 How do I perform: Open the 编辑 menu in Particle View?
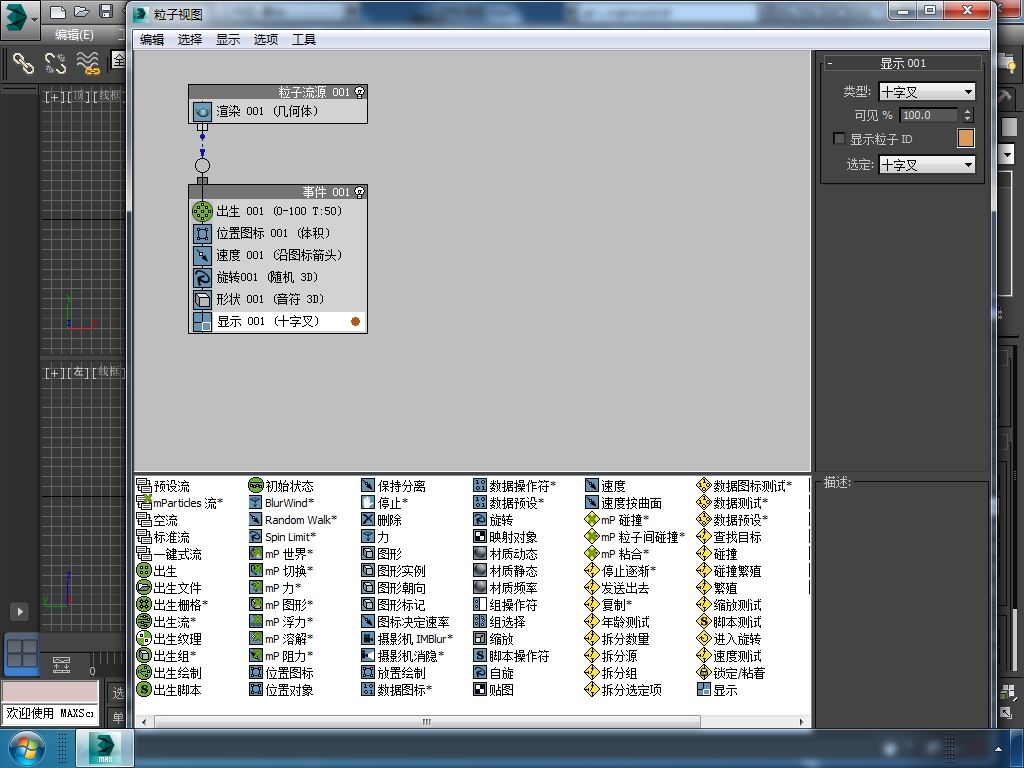pyautogui.click(x=152, y=40)
